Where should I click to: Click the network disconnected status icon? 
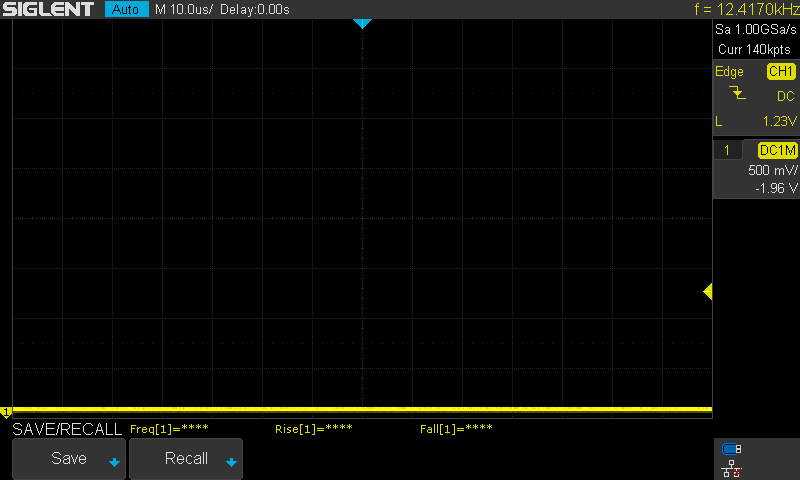[x=731, y=469]
